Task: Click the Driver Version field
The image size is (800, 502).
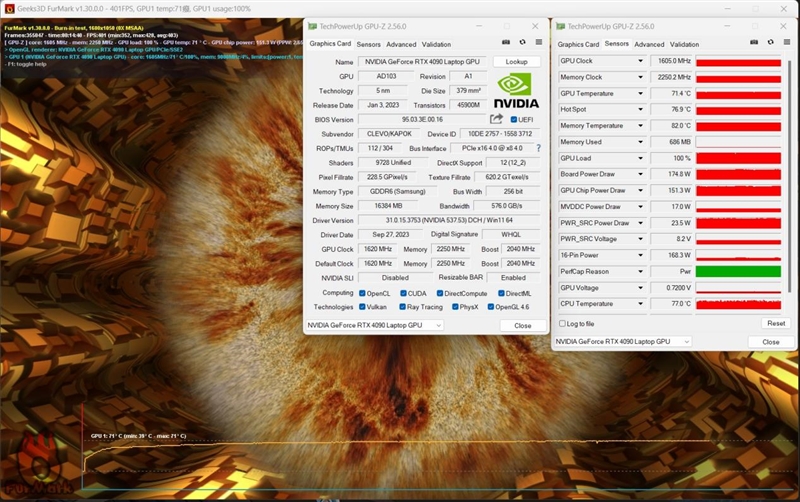Action: pyautogui.click(x=448, y=220)
